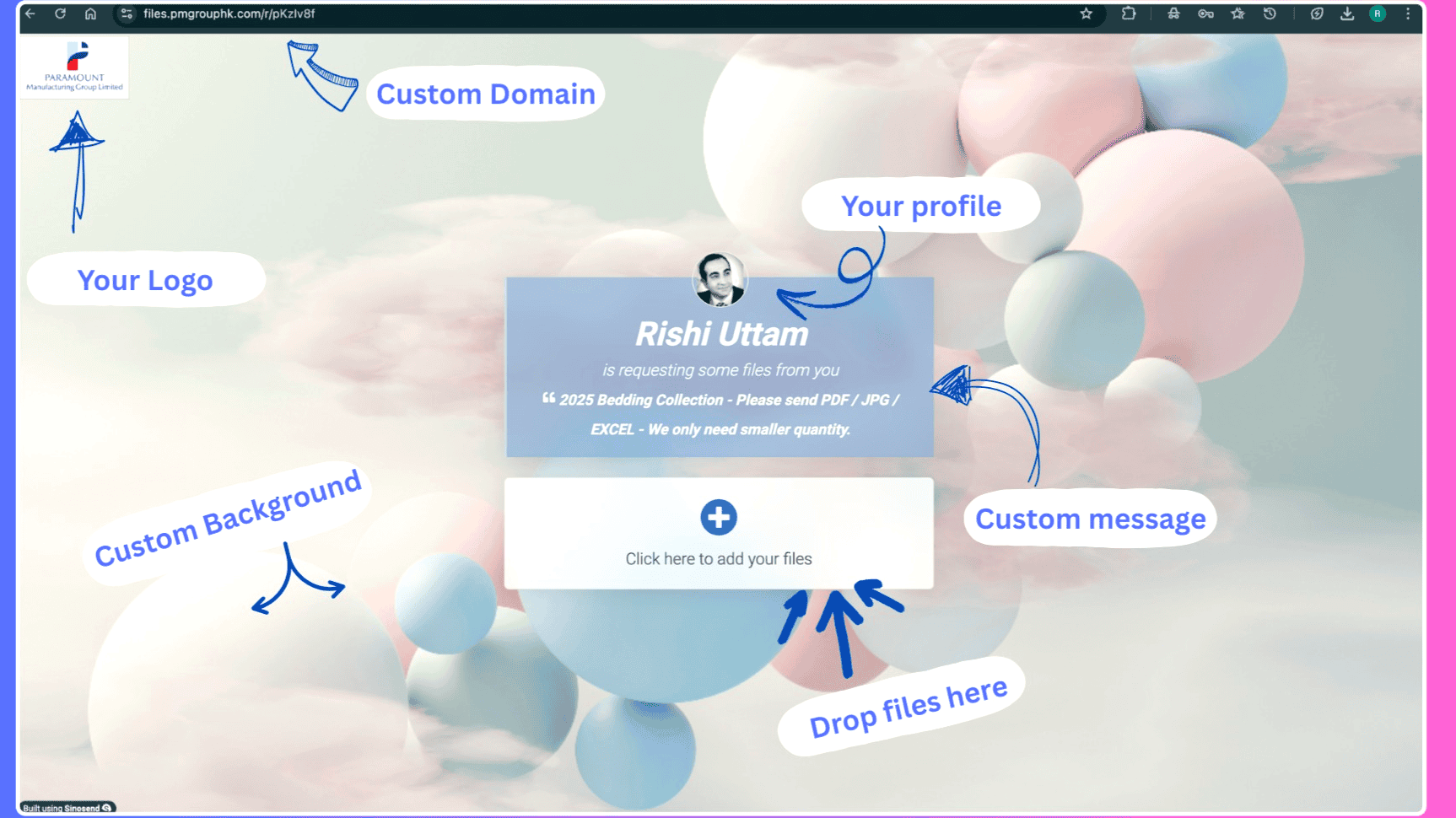Open the browsing history clock icon
1456x818 pixels.
click(1270, 13)
